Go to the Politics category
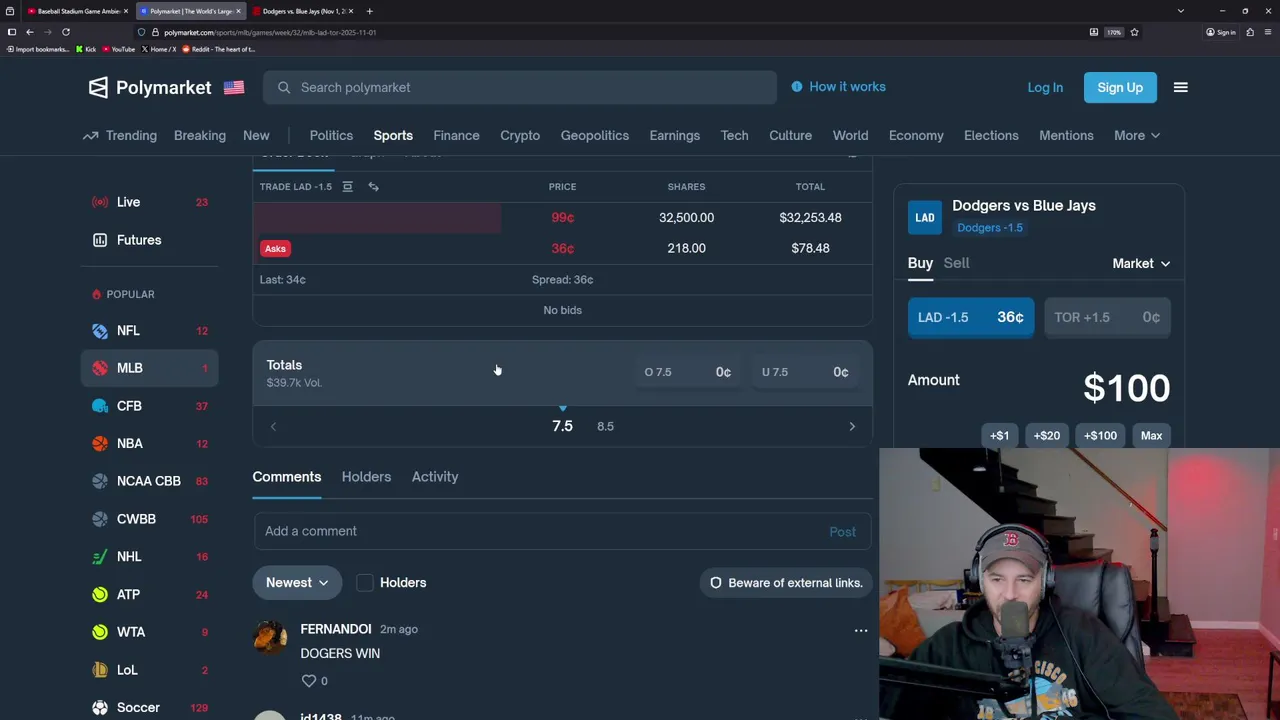1280x720 pixels. pos(331,135)
